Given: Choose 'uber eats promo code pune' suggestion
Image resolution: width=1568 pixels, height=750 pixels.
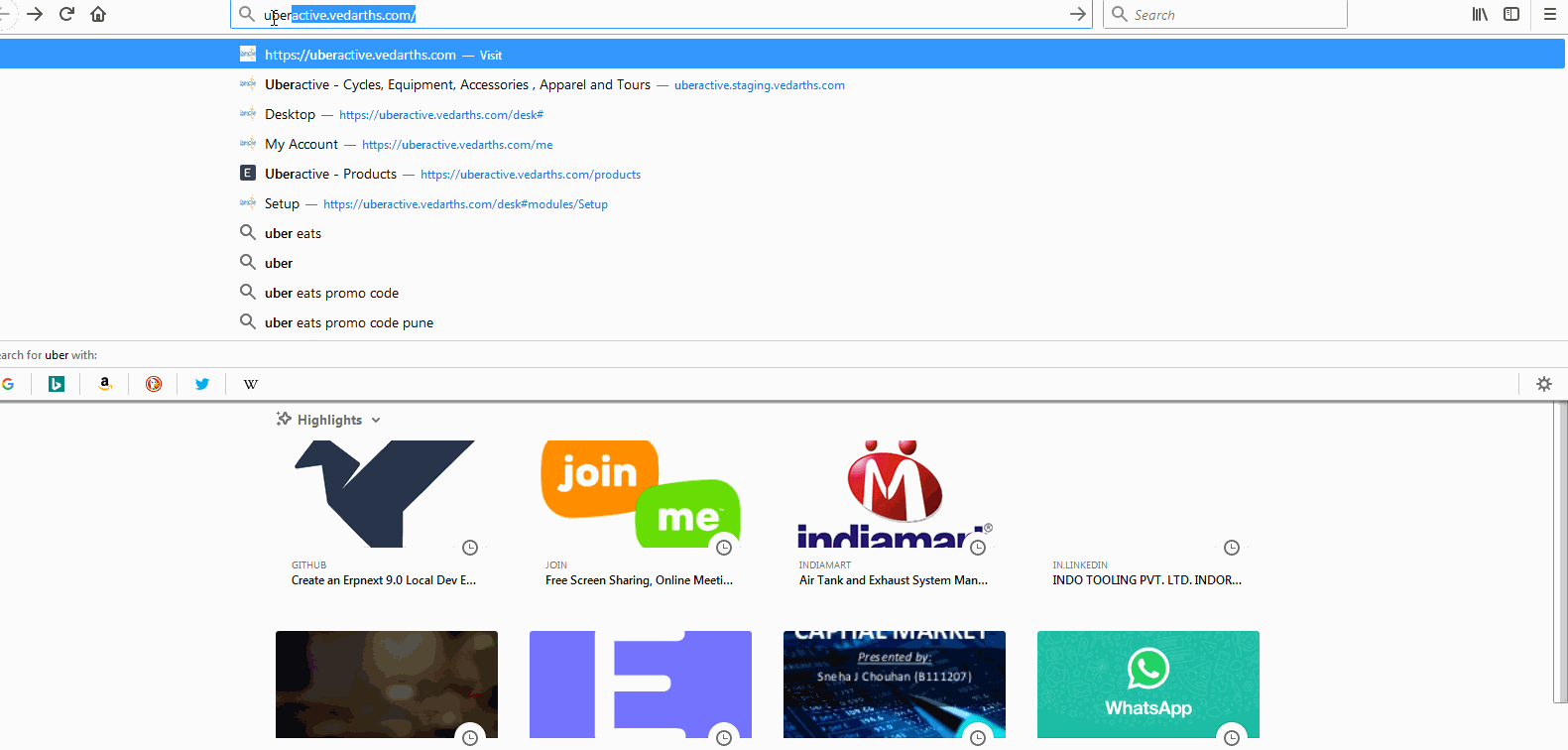Looking at the screenshot, I should 783,322.
